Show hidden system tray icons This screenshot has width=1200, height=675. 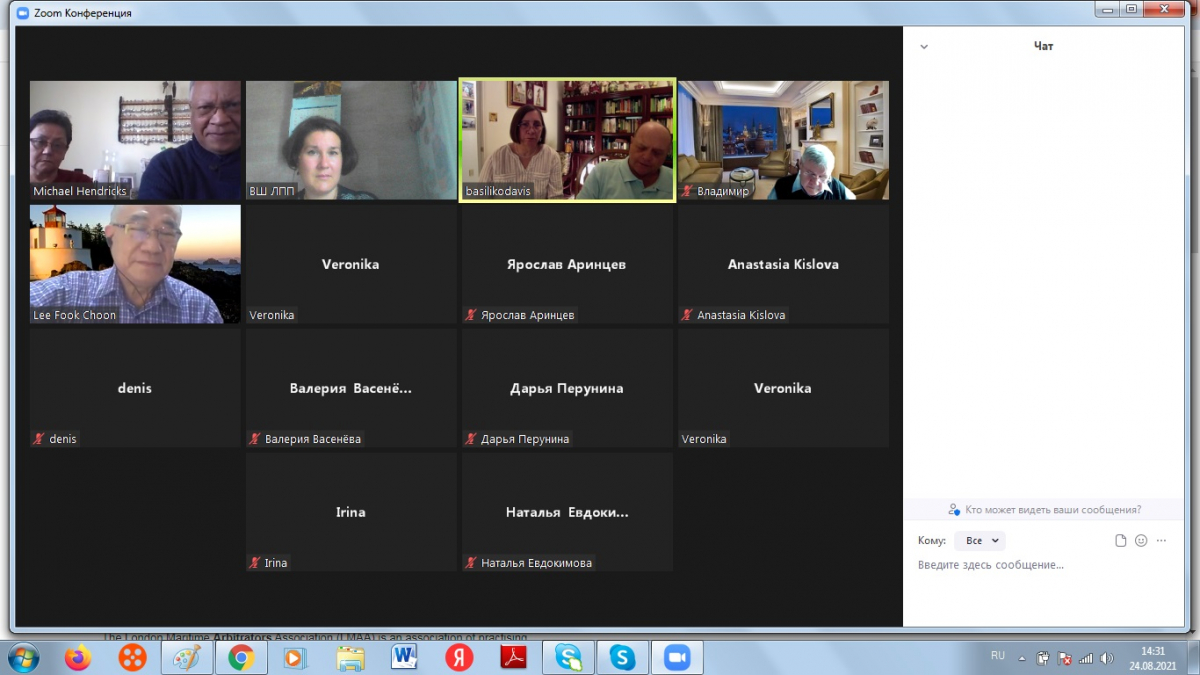[x=1022, y=658]
